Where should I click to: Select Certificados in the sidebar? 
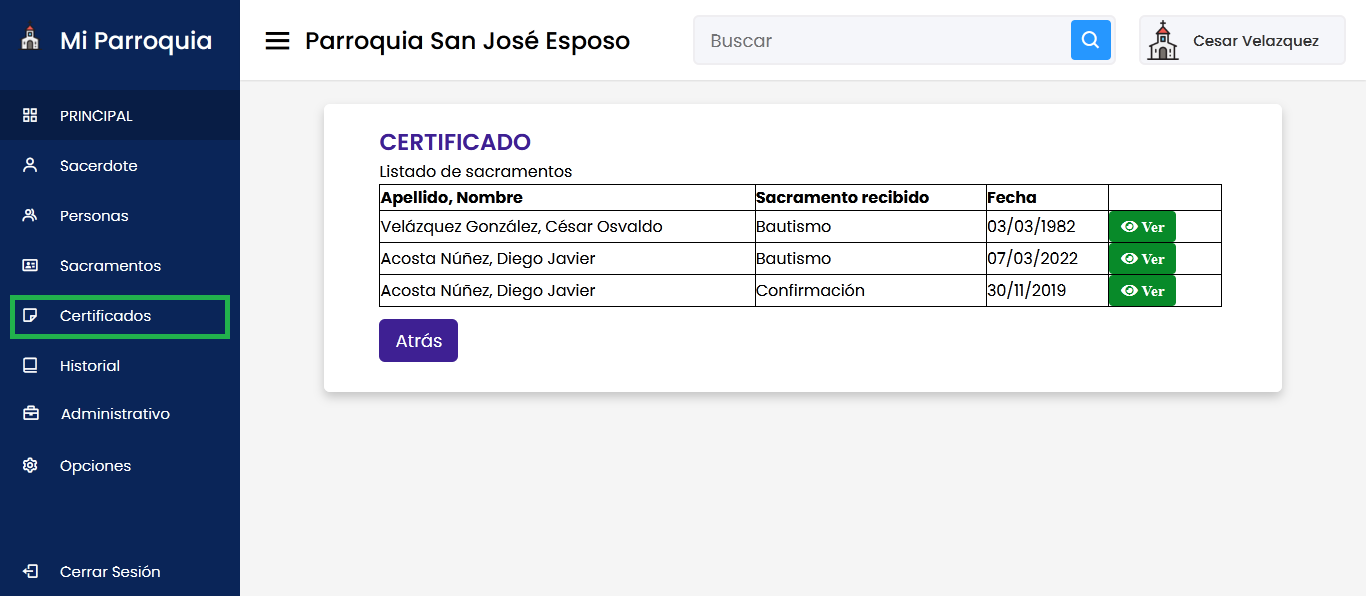(105, 316)
